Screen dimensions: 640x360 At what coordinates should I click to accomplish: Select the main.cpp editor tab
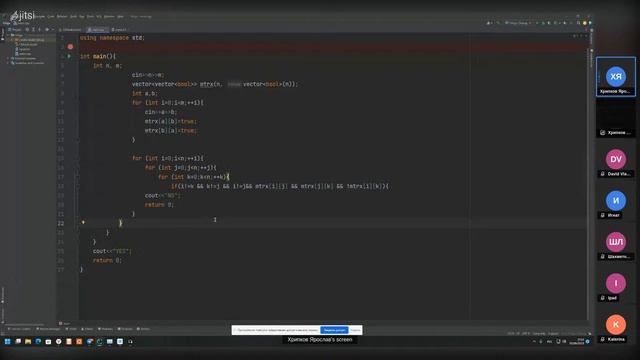pos(97,30)
